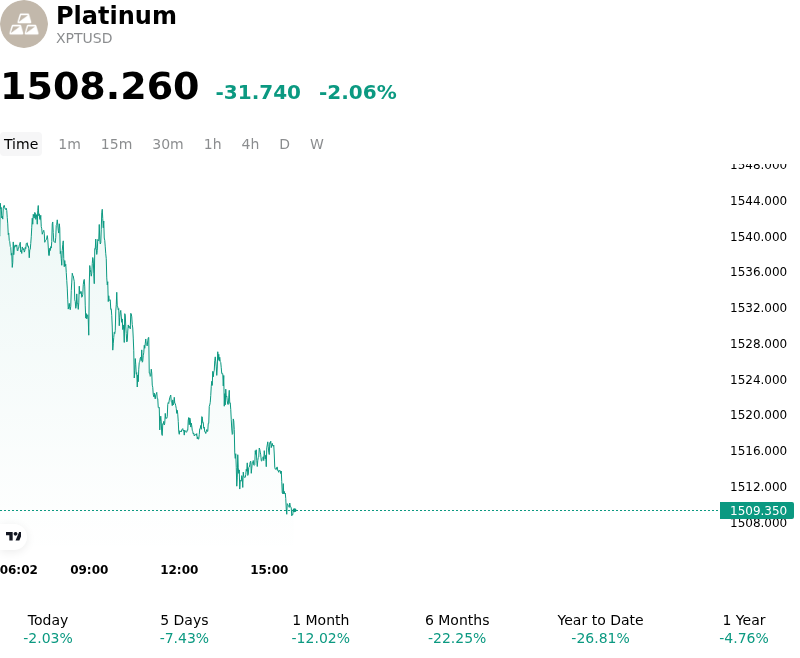Click the Platinum bars logo icon

pyautogui.click(x=24, y=24)
